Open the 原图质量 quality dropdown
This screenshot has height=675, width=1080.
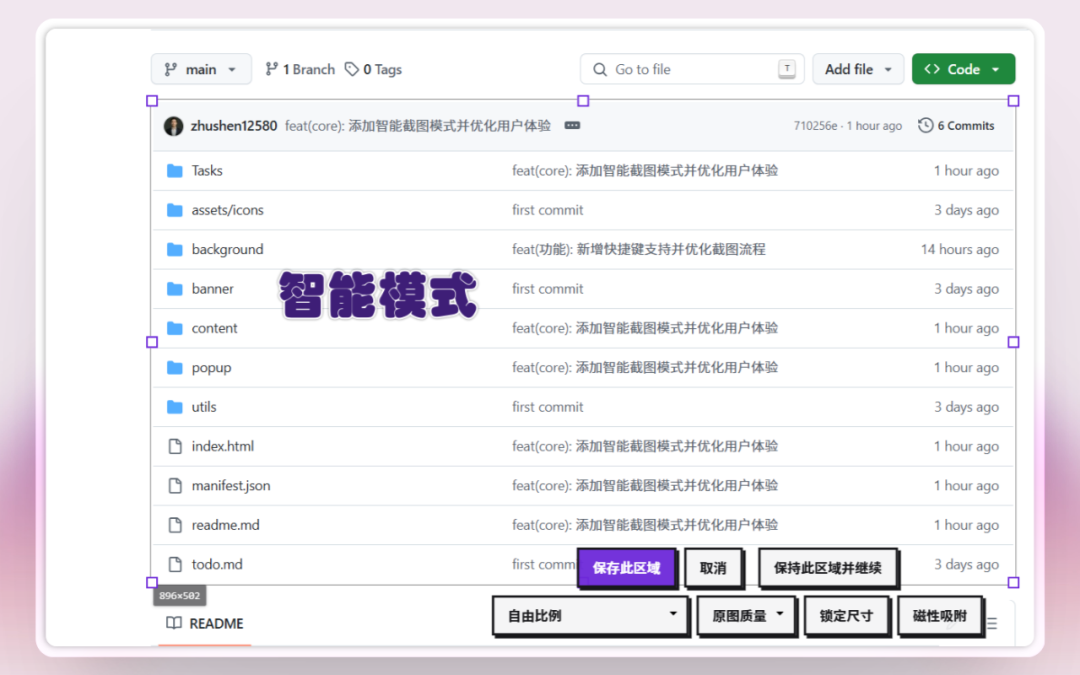point(747,616)
